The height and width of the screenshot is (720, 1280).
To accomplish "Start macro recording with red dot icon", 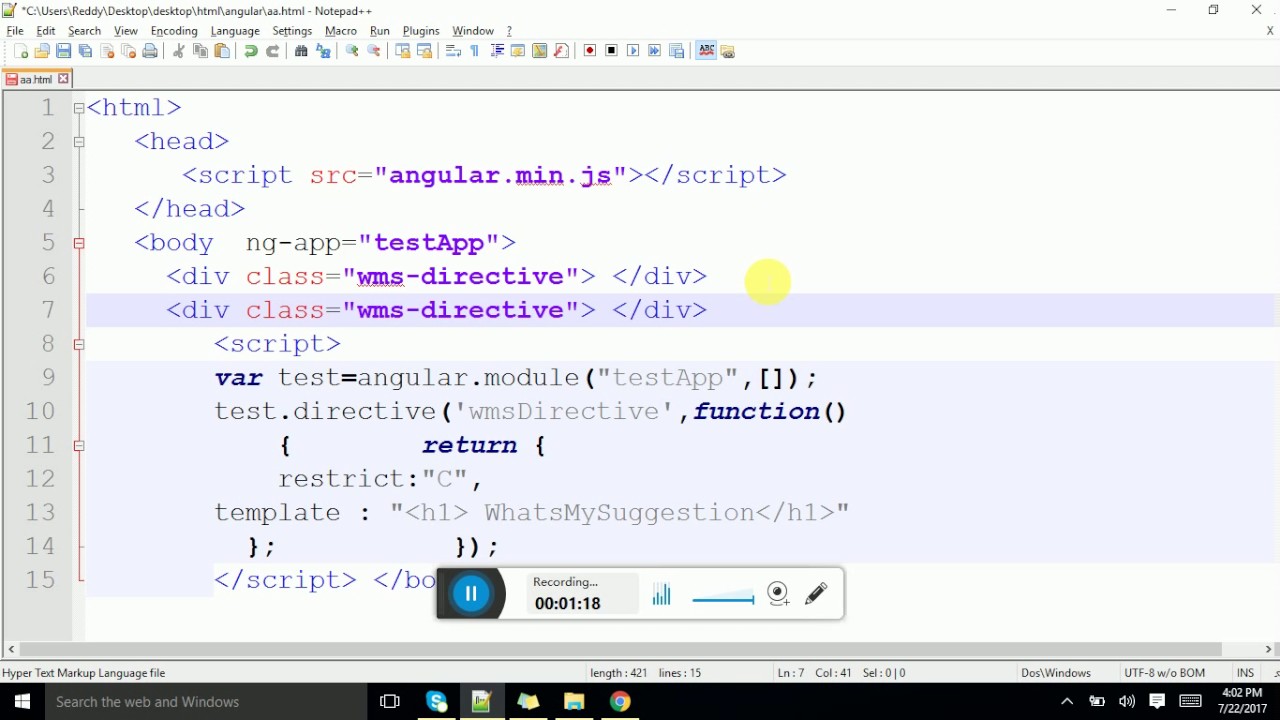I will pos(590,51).
